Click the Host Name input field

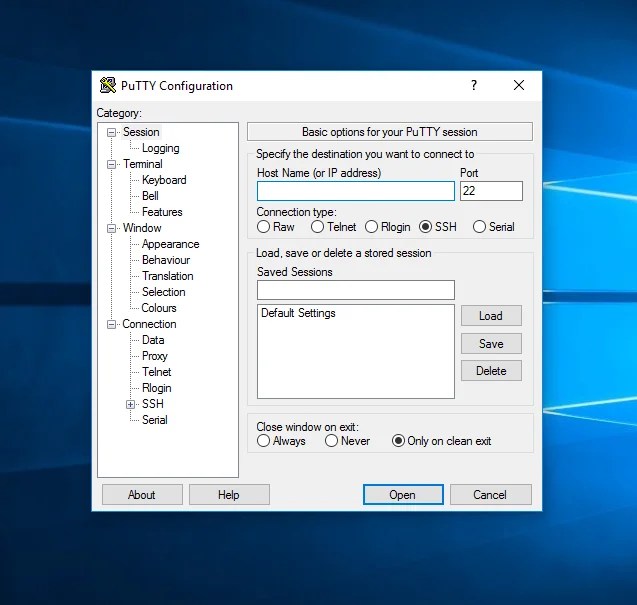tap(355, 191)
